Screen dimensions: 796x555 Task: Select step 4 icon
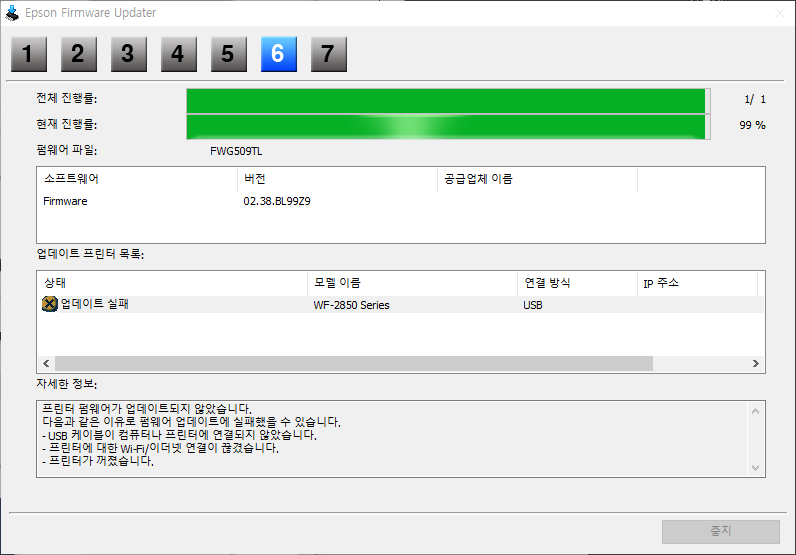[x=179, y=54]
